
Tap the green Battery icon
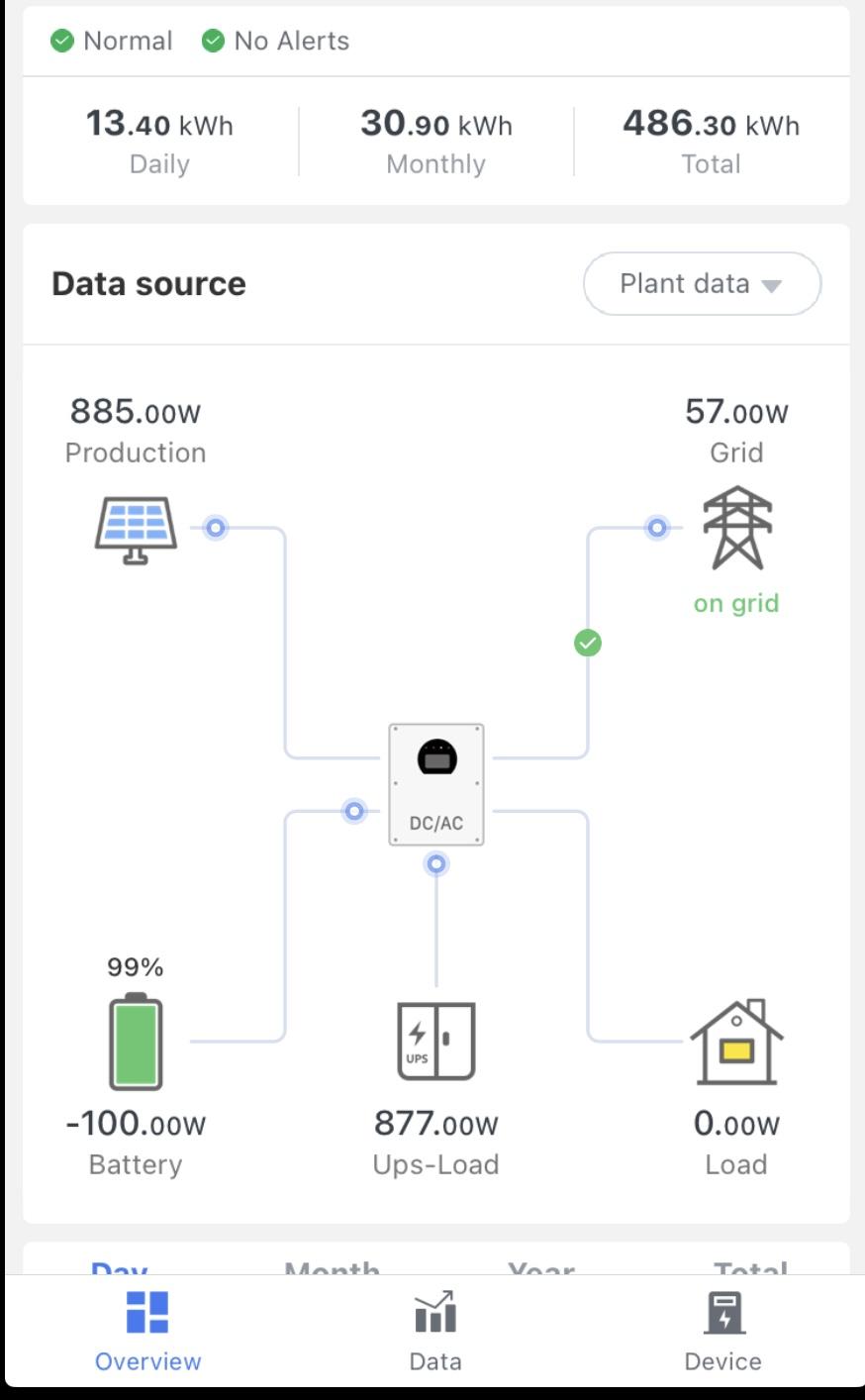[136, 1041]
